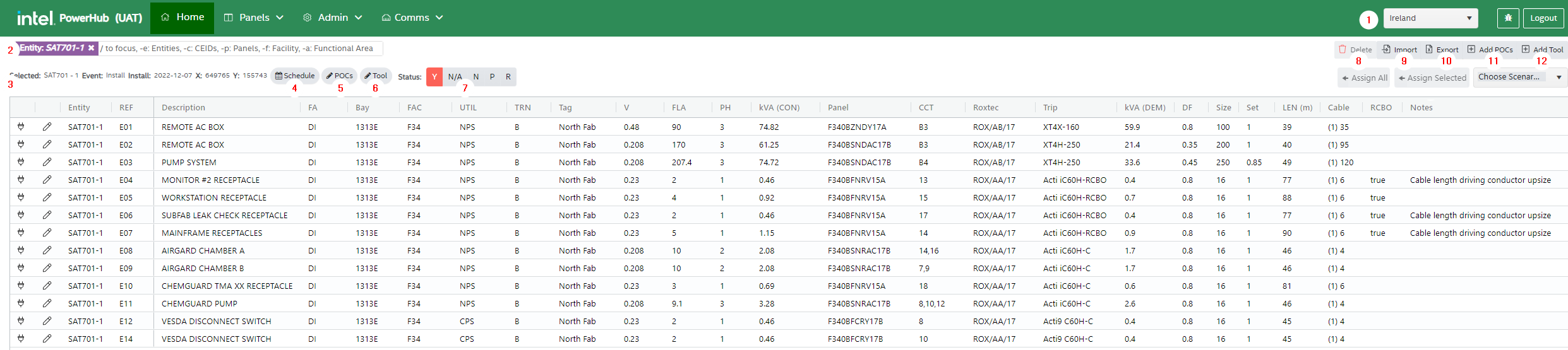Set status to R

[x=508, y=77]
